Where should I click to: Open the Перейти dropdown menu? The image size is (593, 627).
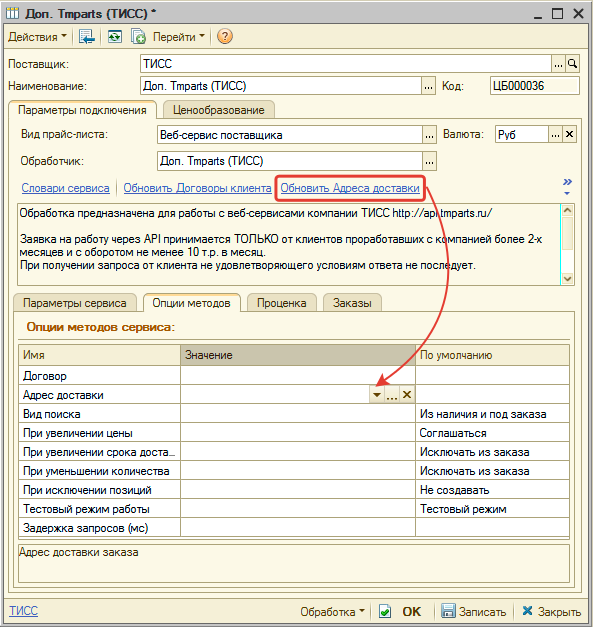click(x=178, y=37)
